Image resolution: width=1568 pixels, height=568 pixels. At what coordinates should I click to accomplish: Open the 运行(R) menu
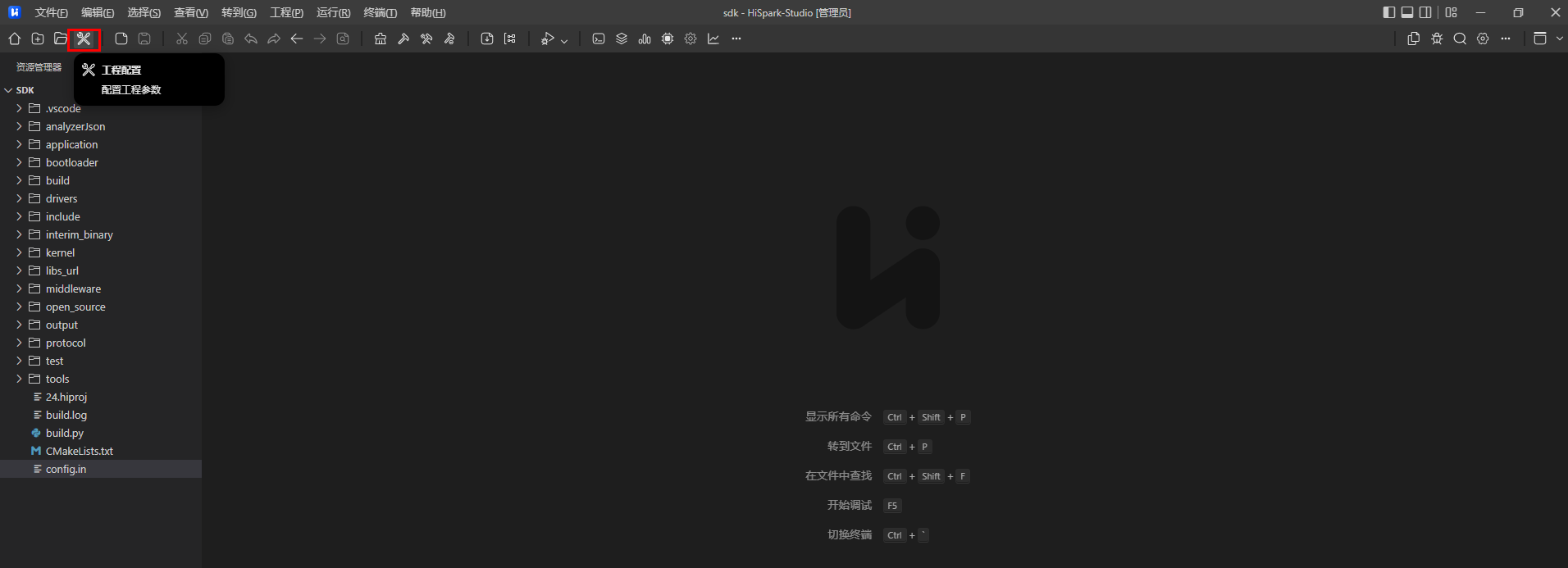[334, 12]
